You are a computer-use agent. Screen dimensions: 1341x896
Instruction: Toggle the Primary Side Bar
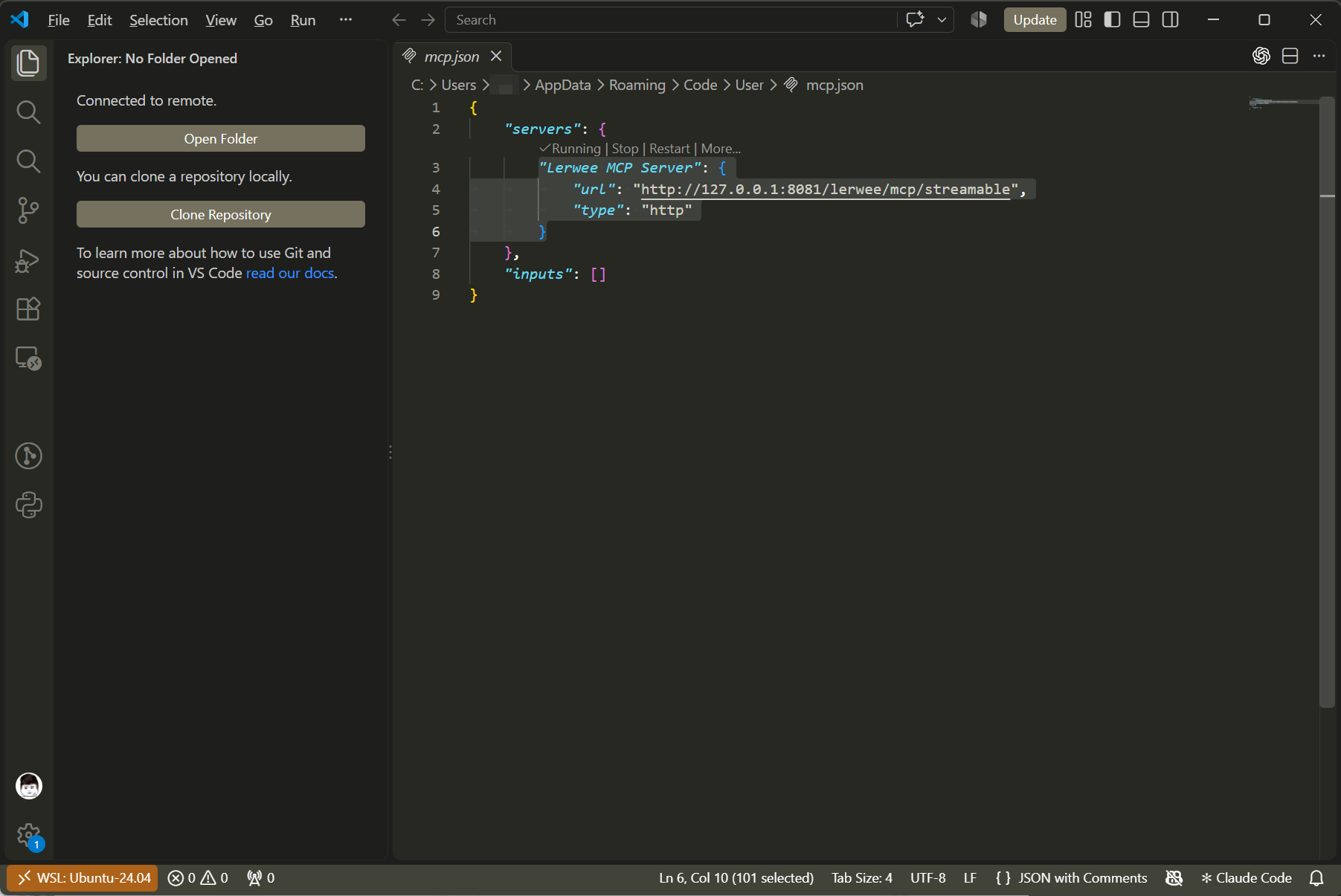(1113, 20)
